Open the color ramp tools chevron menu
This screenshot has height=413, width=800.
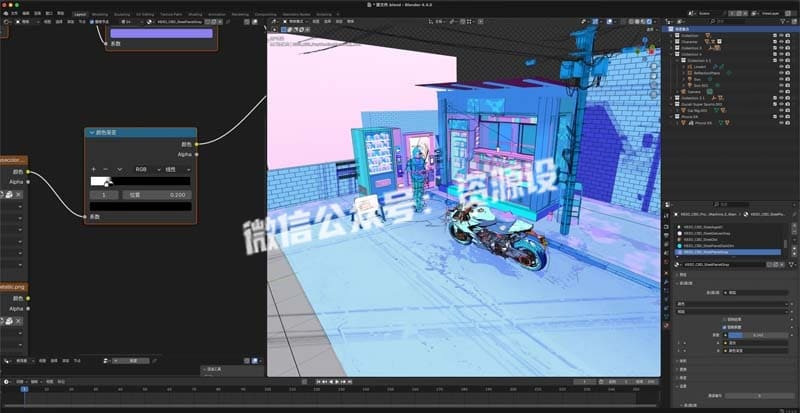119,169
